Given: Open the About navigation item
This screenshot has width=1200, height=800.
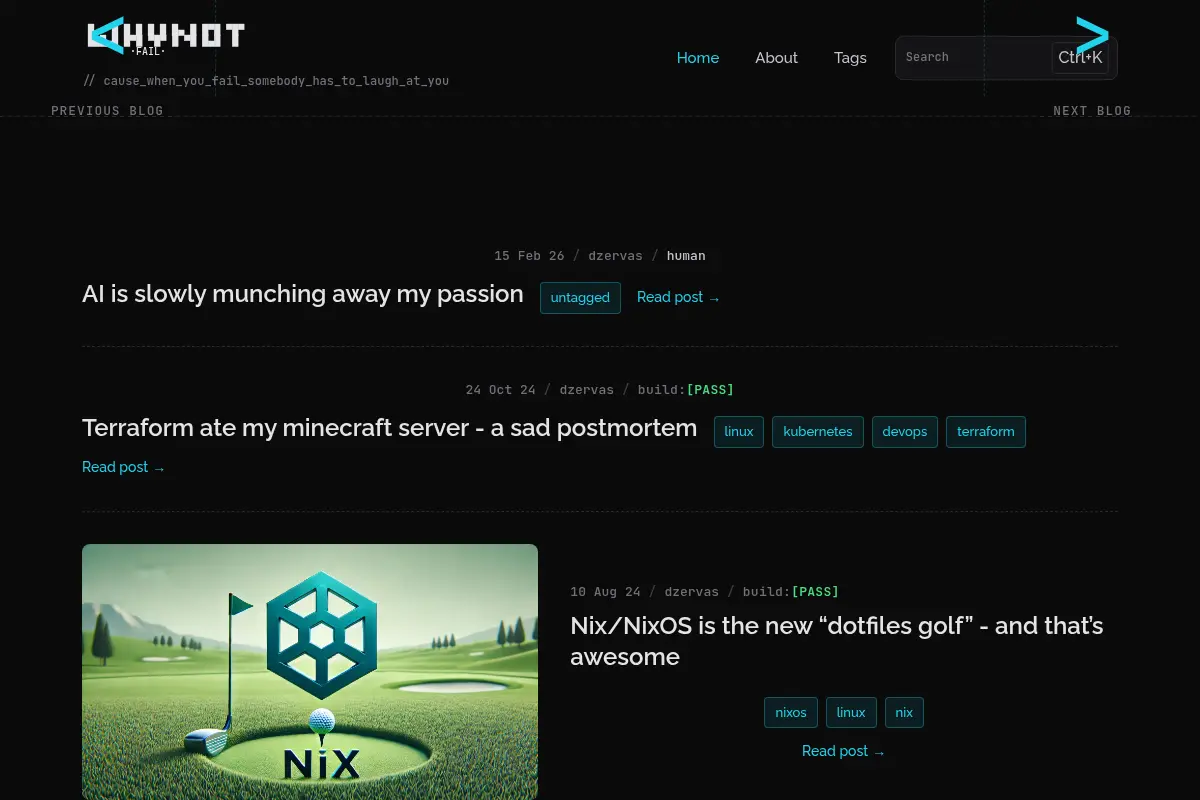Looking at the screenshot, I should coord(776,58).
